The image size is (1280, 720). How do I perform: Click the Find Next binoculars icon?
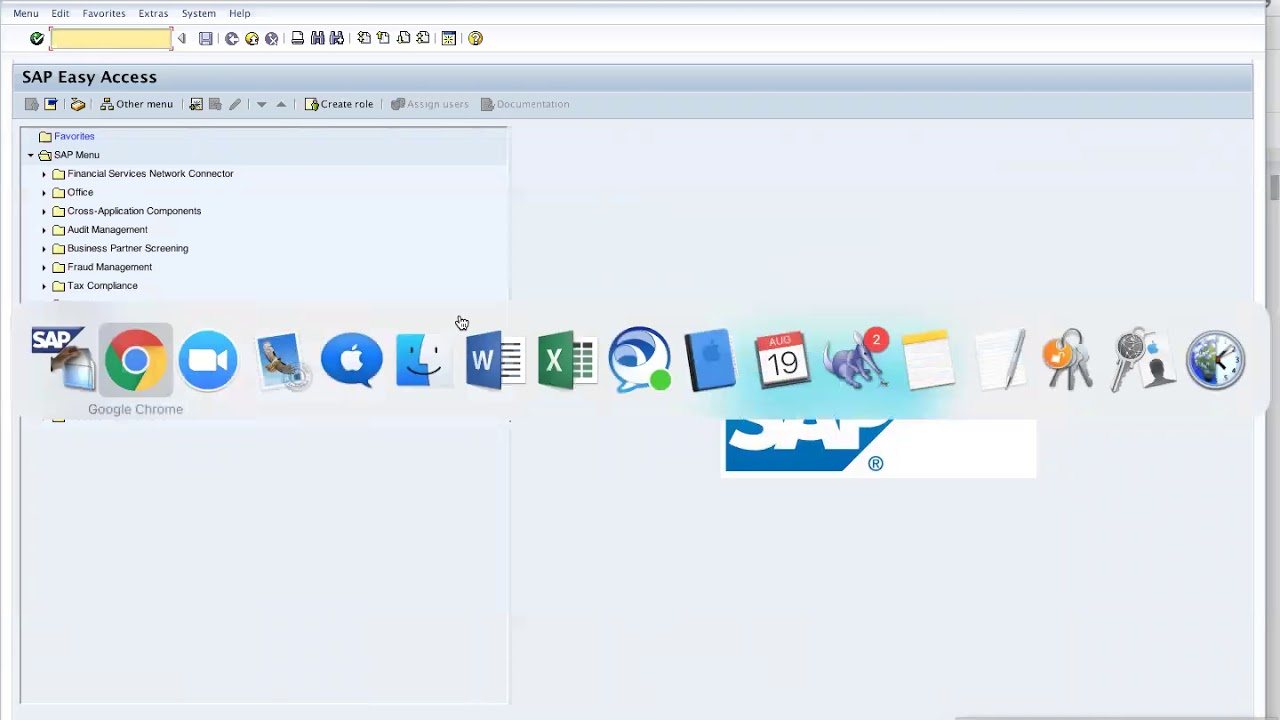pos(336,38)
